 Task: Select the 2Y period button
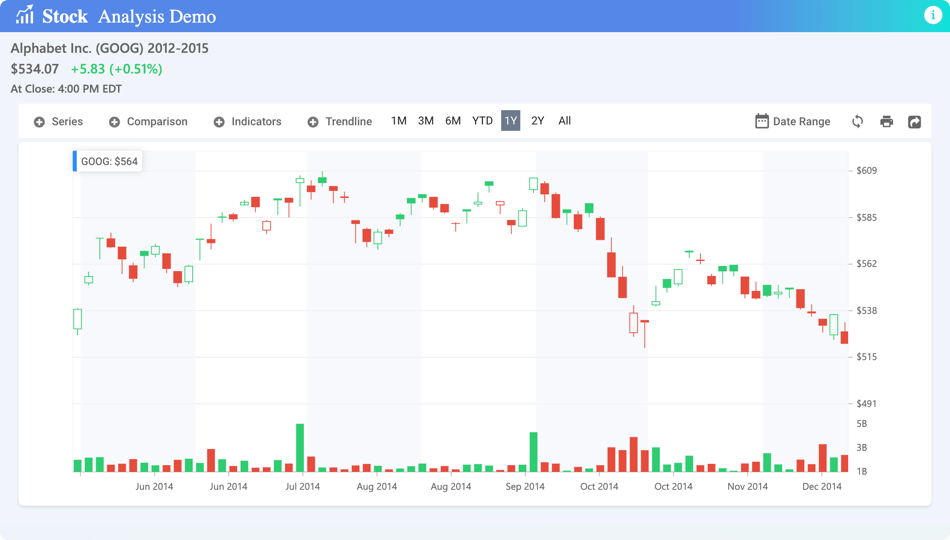pos(537,121)
